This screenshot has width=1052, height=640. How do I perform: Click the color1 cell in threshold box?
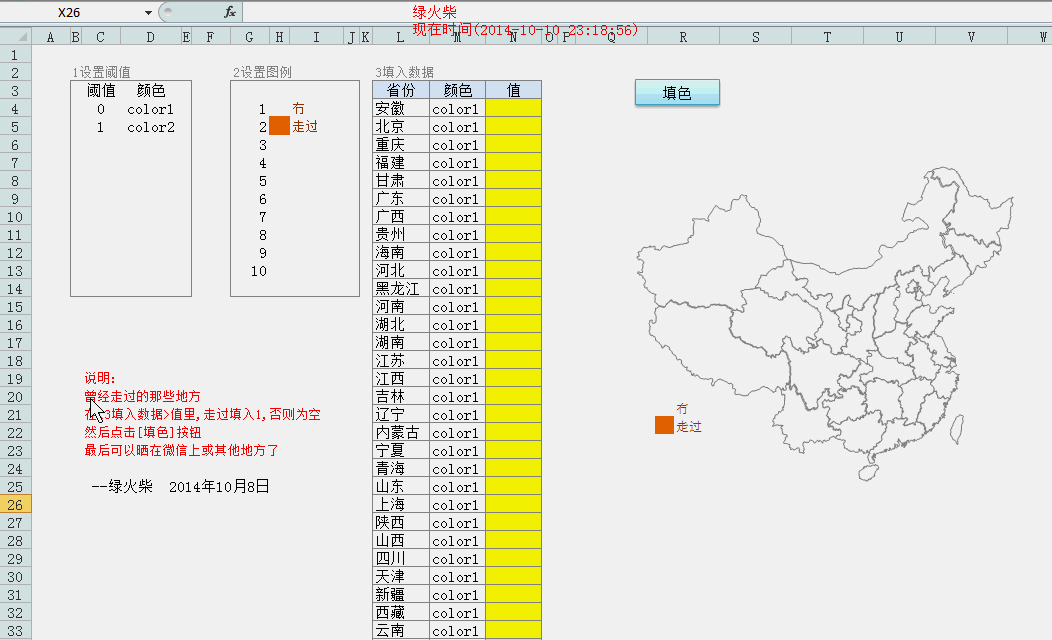click(x=150, y=109)
